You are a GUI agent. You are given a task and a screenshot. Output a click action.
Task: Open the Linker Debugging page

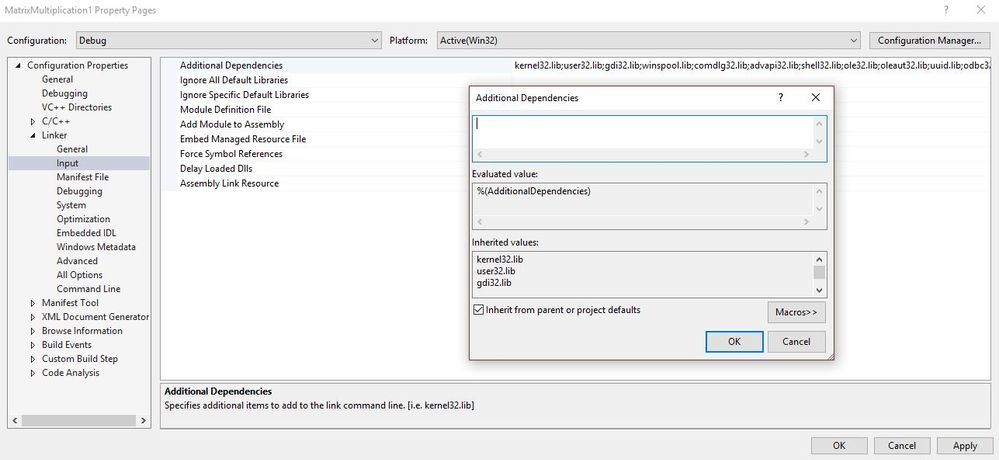point(79,191)
